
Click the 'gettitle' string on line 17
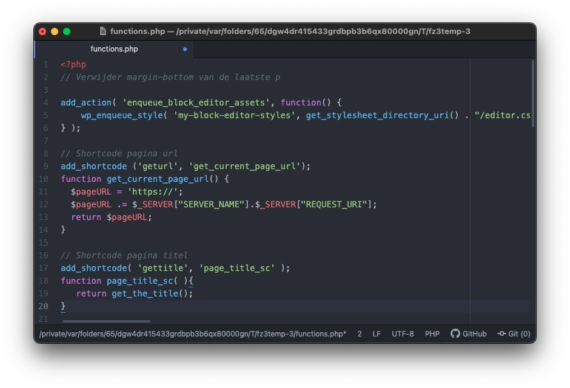tap(163, 268)
